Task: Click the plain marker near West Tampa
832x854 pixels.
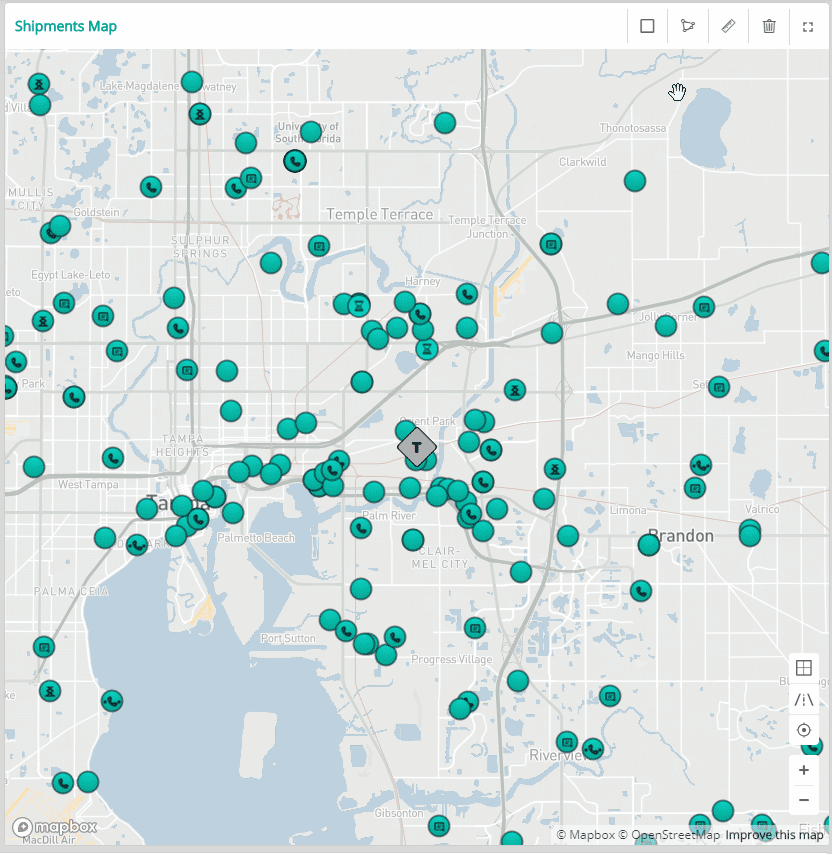Action: tap(34, 467)
